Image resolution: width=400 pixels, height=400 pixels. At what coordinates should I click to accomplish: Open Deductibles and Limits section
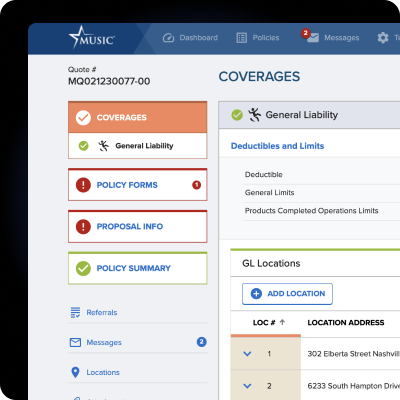click(277, 146)
